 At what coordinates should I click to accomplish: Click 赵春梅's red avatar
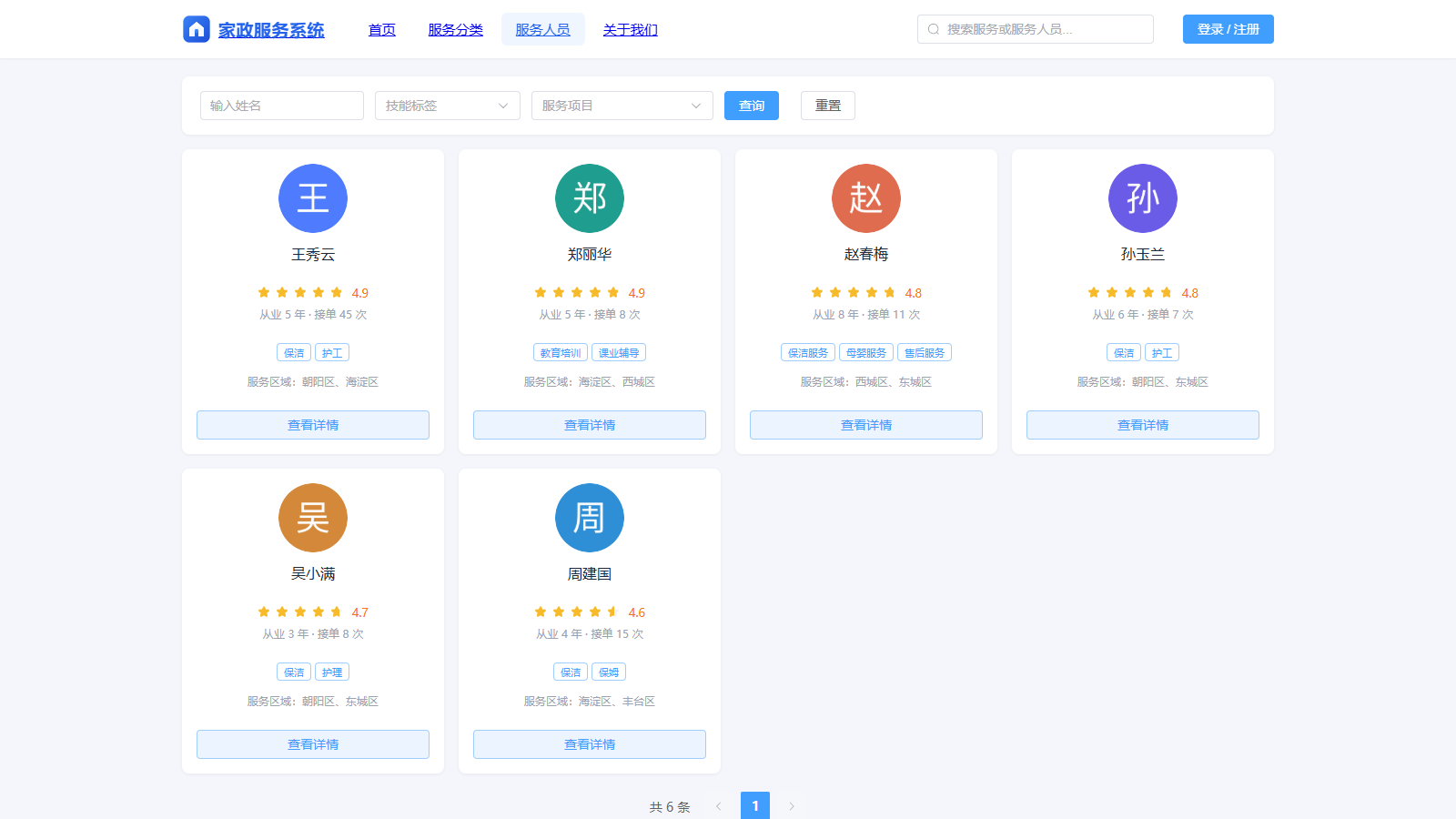coord(866,198)
